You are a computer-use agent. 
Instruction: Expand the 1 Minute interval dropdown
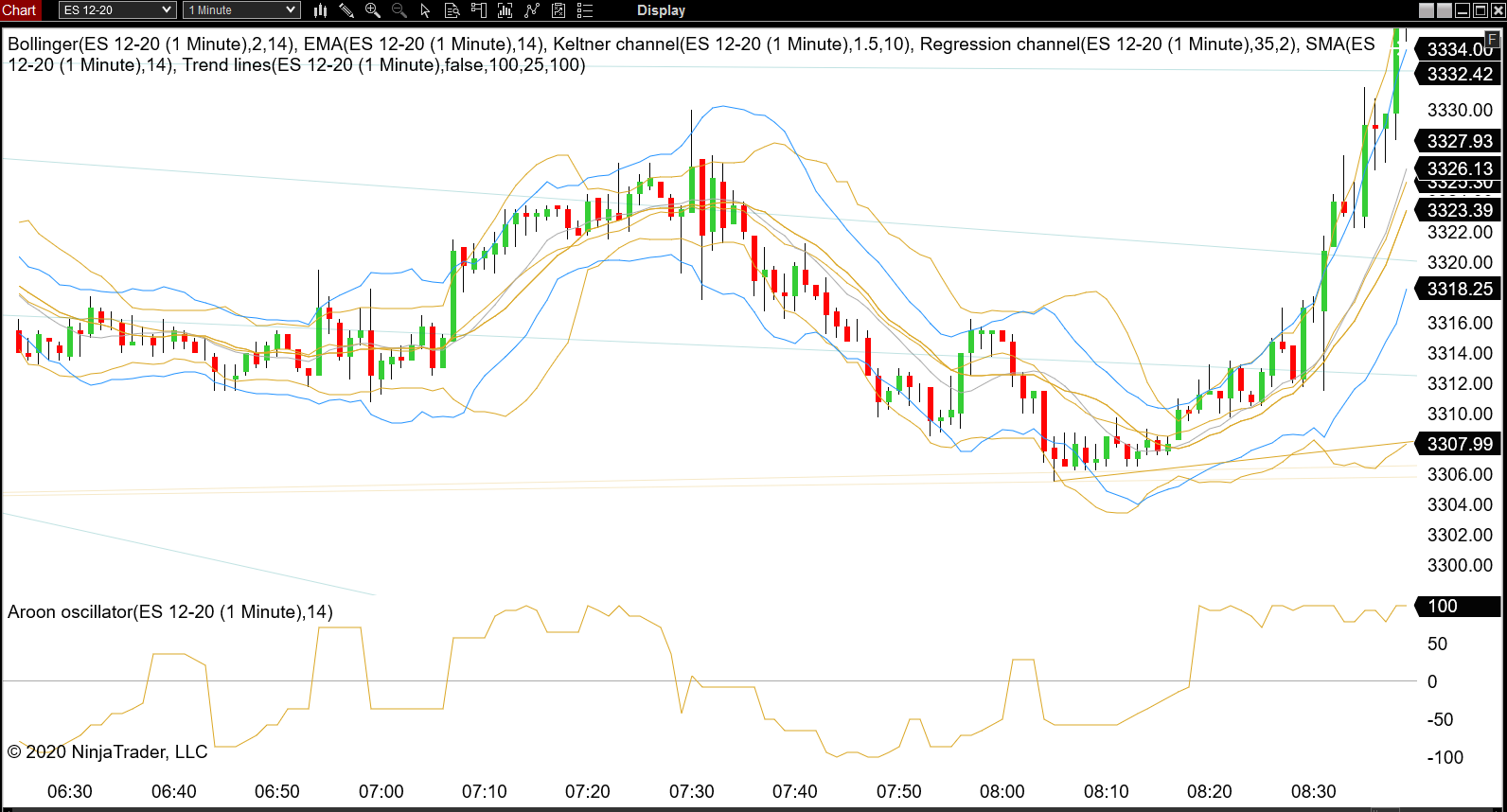[x=242, y=10]
